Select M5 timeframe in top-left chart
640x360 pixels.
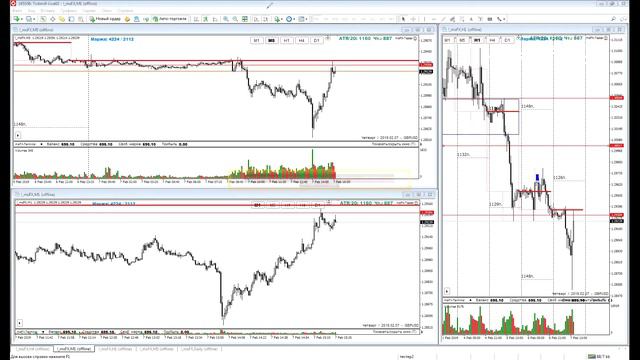click(271, 40)
